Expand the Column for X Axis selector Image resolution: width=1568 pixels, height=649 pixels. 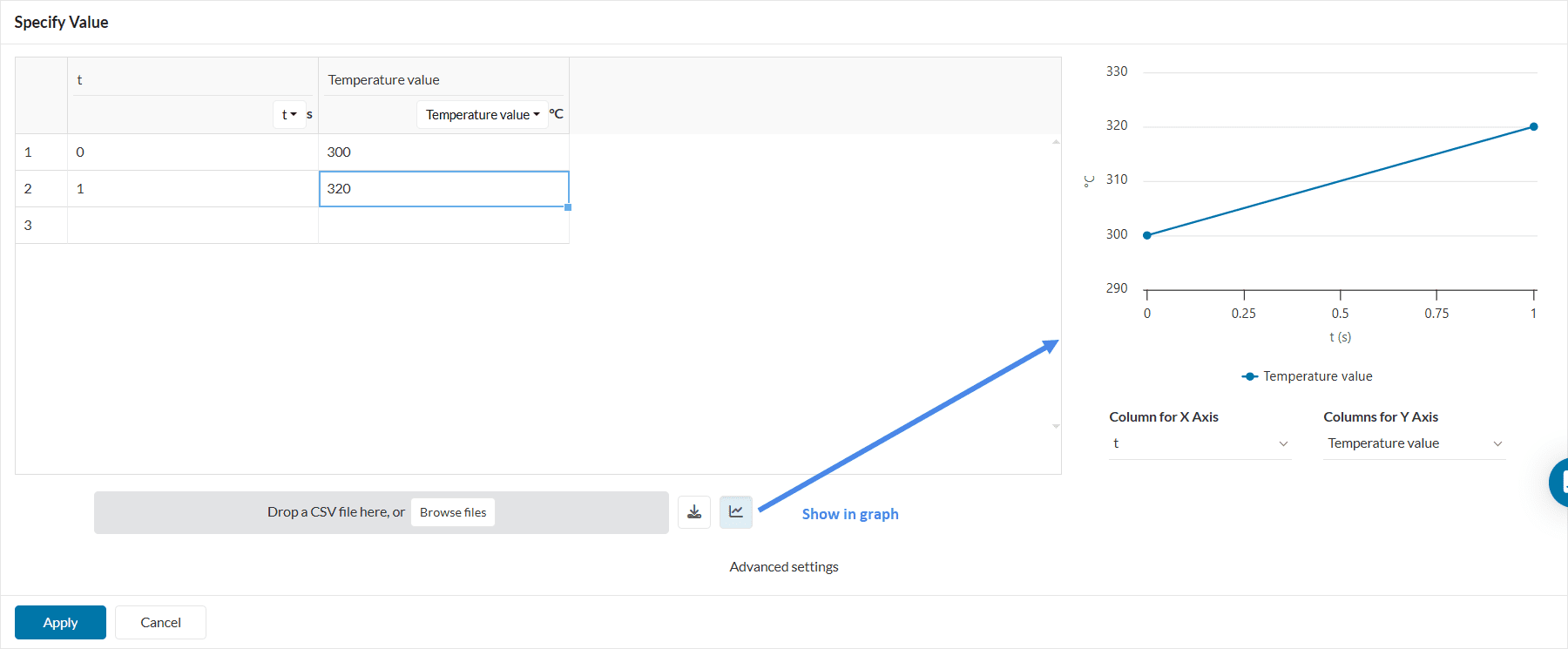(1199, 443)
